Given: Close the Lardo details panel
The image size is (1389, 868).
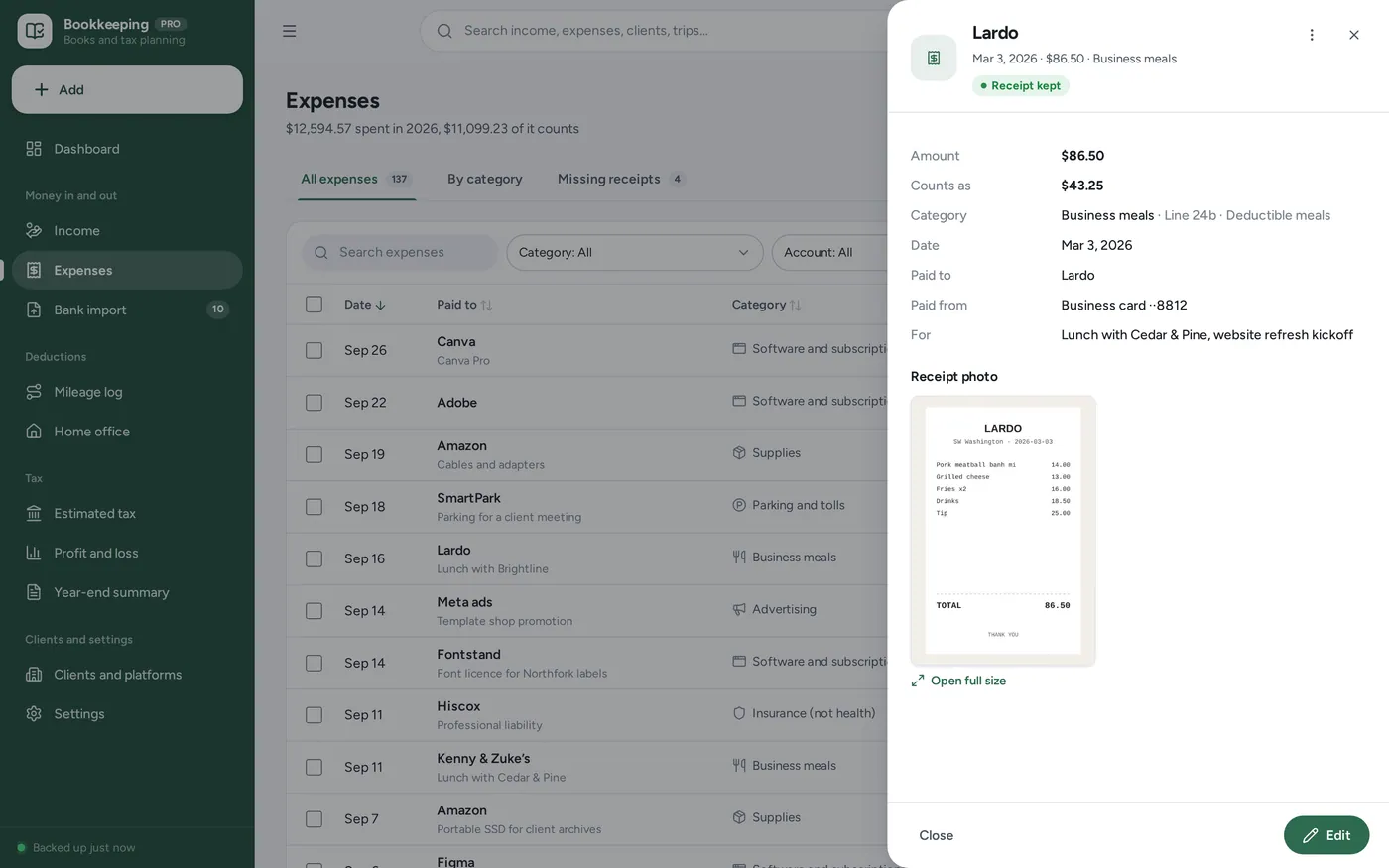Looking at the screenshot, I should click(x=1354, y=35).
